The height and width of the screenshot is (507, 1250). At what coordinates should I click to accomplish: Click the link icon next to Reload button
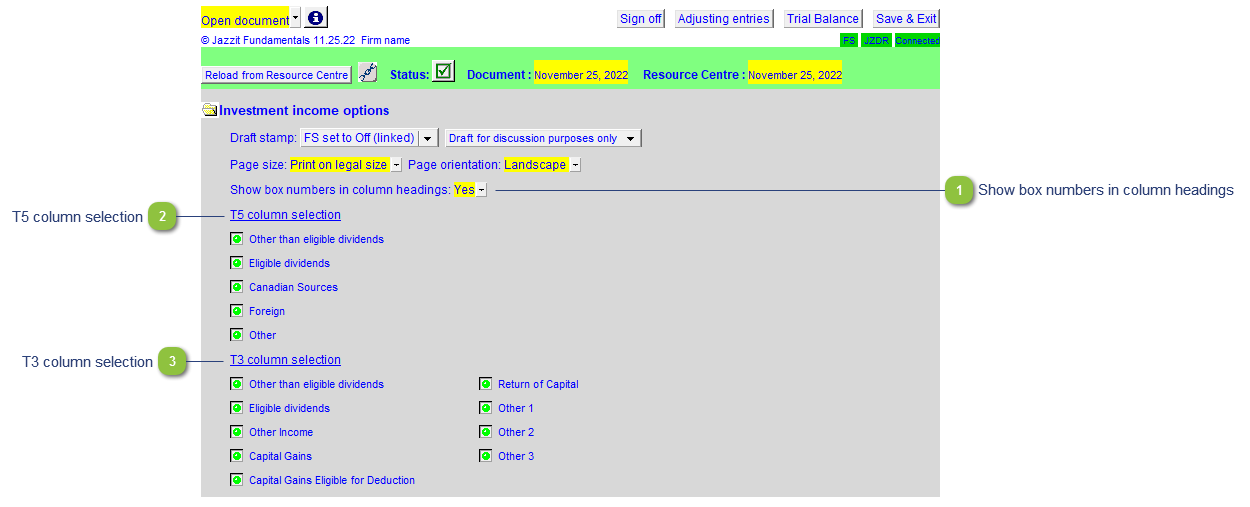(x=368, y=73)
